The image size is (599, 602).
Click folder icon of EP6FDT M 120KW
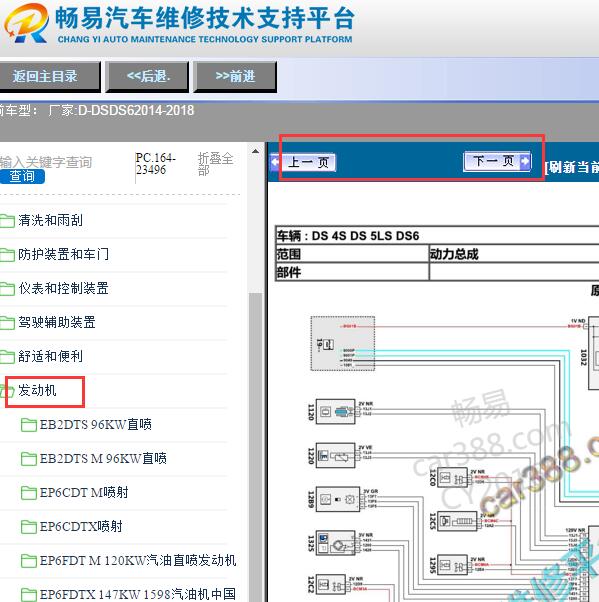coord(28,561)
